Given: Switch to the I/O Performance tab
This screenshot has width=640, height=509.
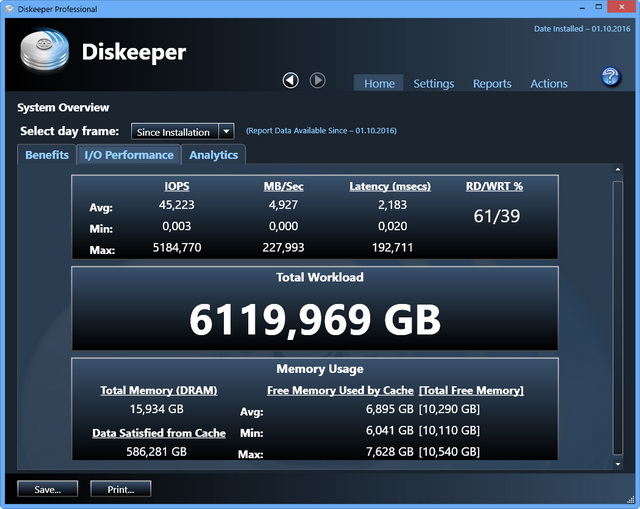Looking at the screenshot, I should [x=129, y=155].
